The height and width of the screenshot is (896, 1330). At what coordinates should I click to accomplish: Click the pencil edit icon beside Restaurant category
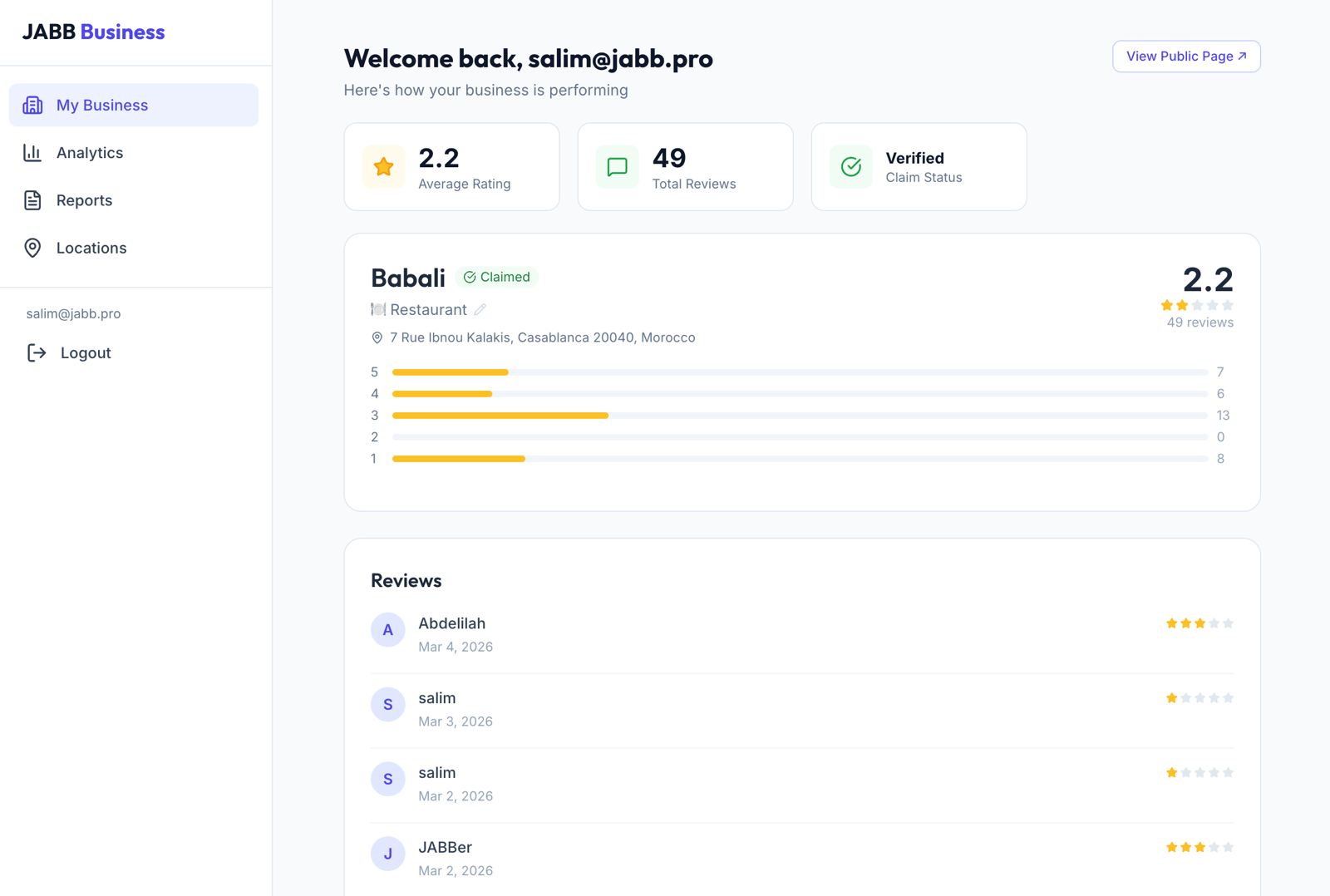(x=480, y=309)
